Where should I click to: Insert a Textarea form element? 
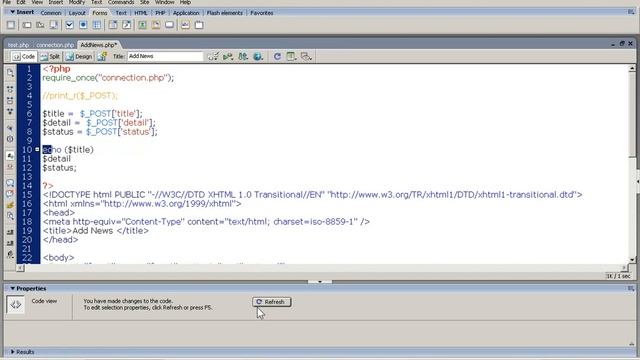(54, 25)
